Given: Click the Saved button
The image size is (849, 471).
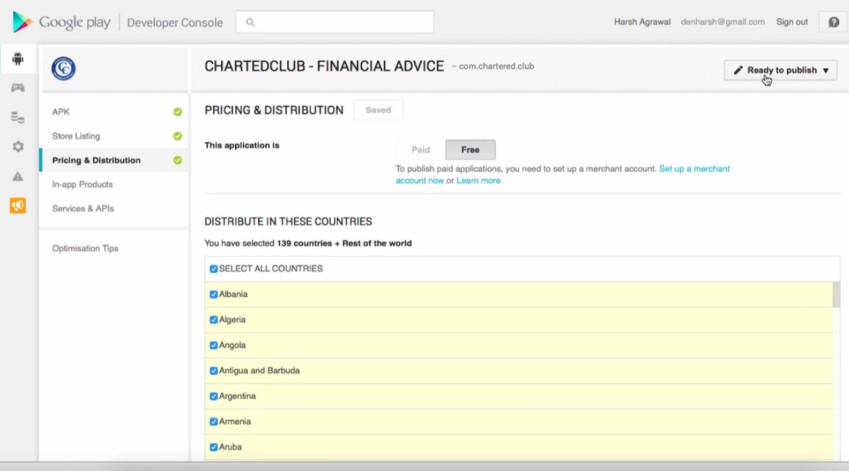Looking at the screenshot, I should pyautogui.click(x=378, y=110).
